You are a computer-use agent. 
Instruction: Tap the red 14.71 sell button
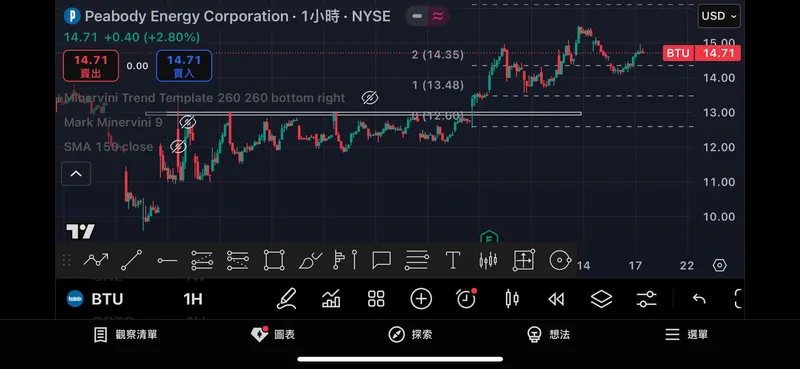91,66
